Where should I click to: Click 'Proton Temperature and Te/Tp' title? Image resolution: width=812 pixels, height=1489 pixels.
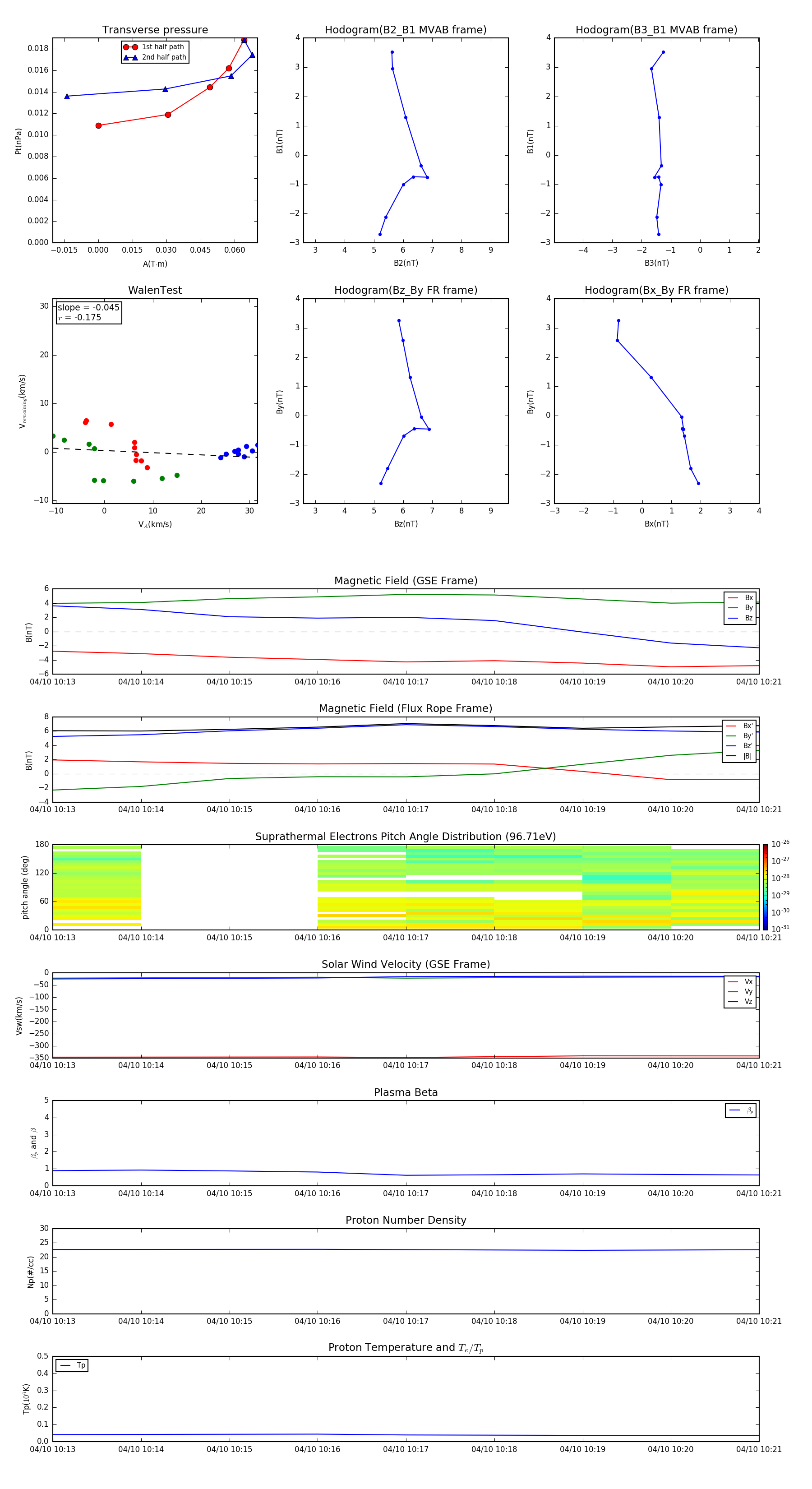point(406,1348)
